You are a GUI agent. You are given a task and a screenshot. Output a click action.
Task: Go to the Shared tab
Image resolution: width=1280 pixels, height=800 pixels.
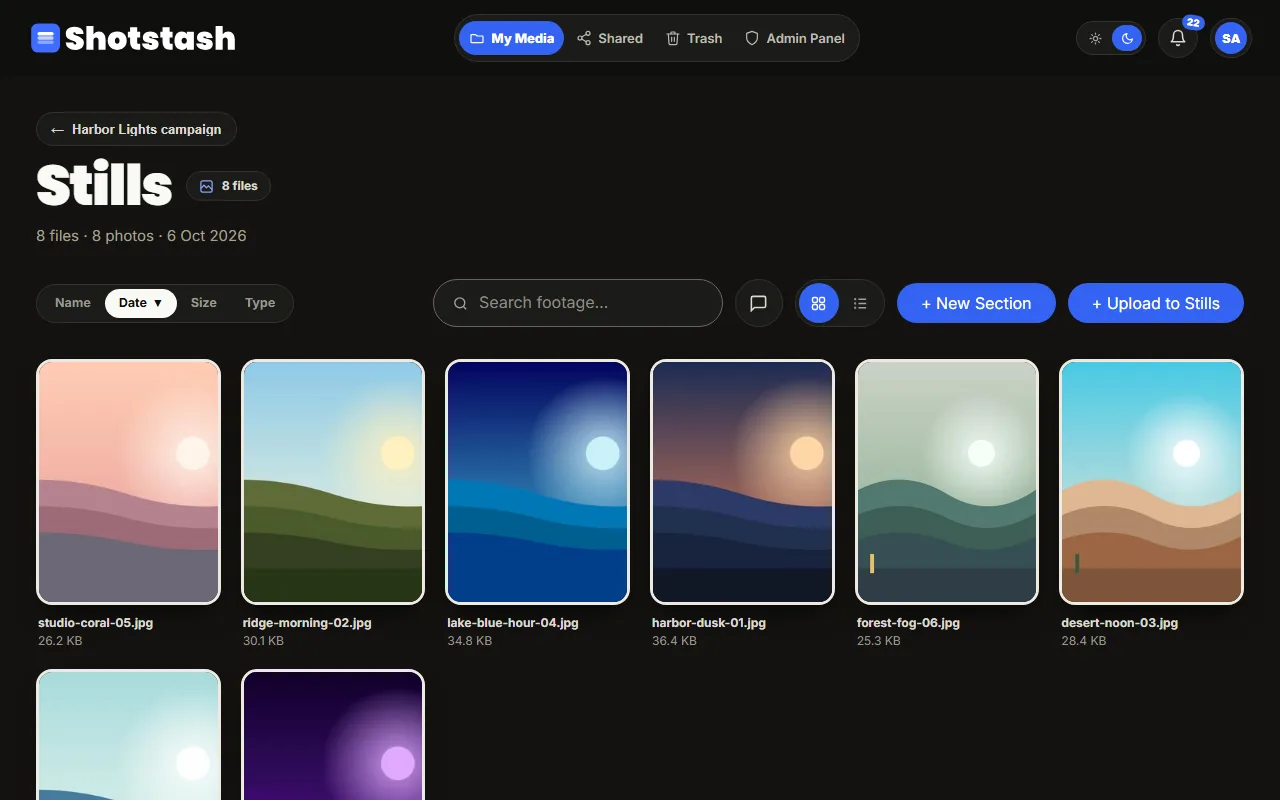coord(610,38)
